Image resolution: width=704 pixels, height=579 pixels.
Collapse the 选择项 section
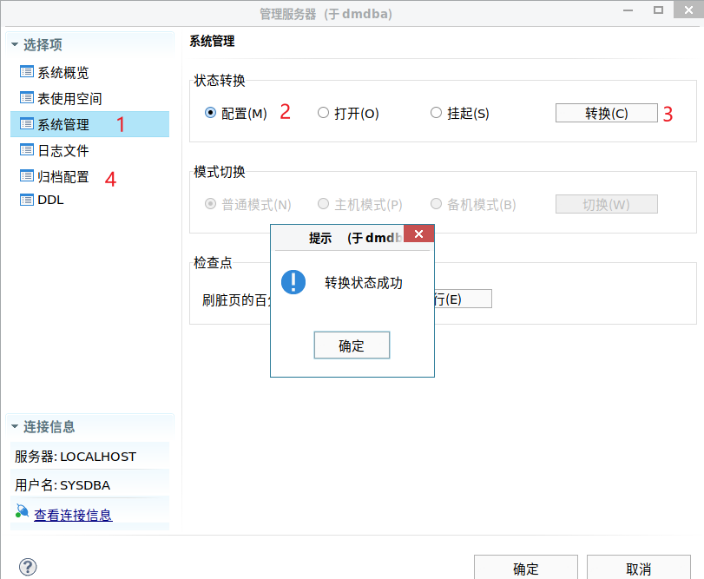(x=15, y=44)
